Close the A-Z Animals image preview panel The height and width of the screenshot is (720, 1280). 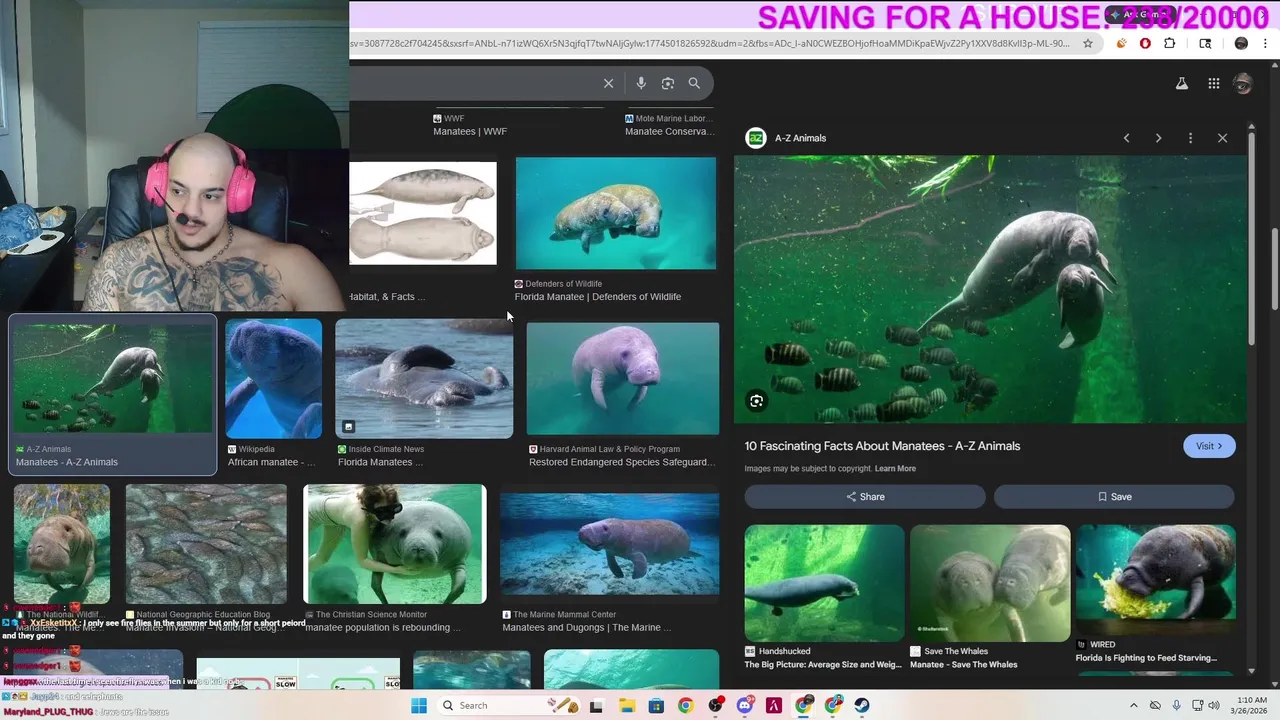tap(1222, 138)
